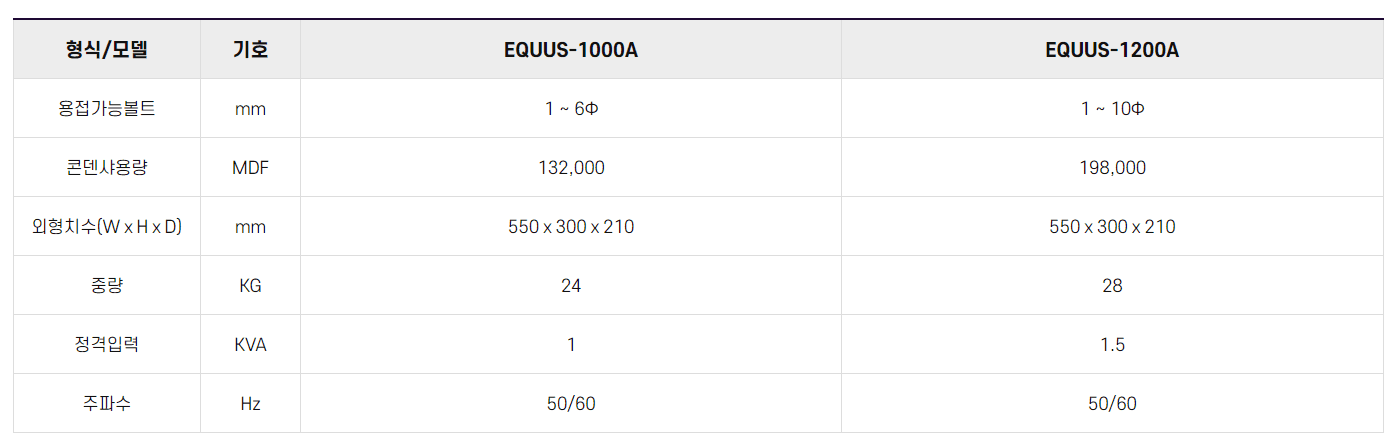Image resolution: width=1398 pixels, height=447 pixels.
Task: Click the Hz unit cell
Action: [x=250, y=404]
